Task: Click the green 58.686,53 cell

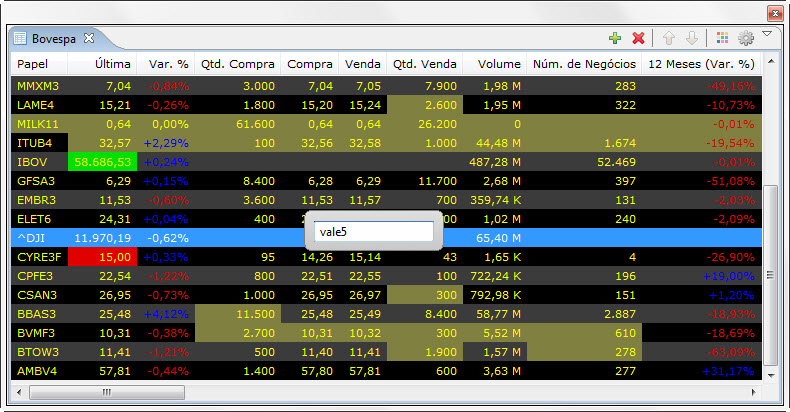Action: (102, 162)
